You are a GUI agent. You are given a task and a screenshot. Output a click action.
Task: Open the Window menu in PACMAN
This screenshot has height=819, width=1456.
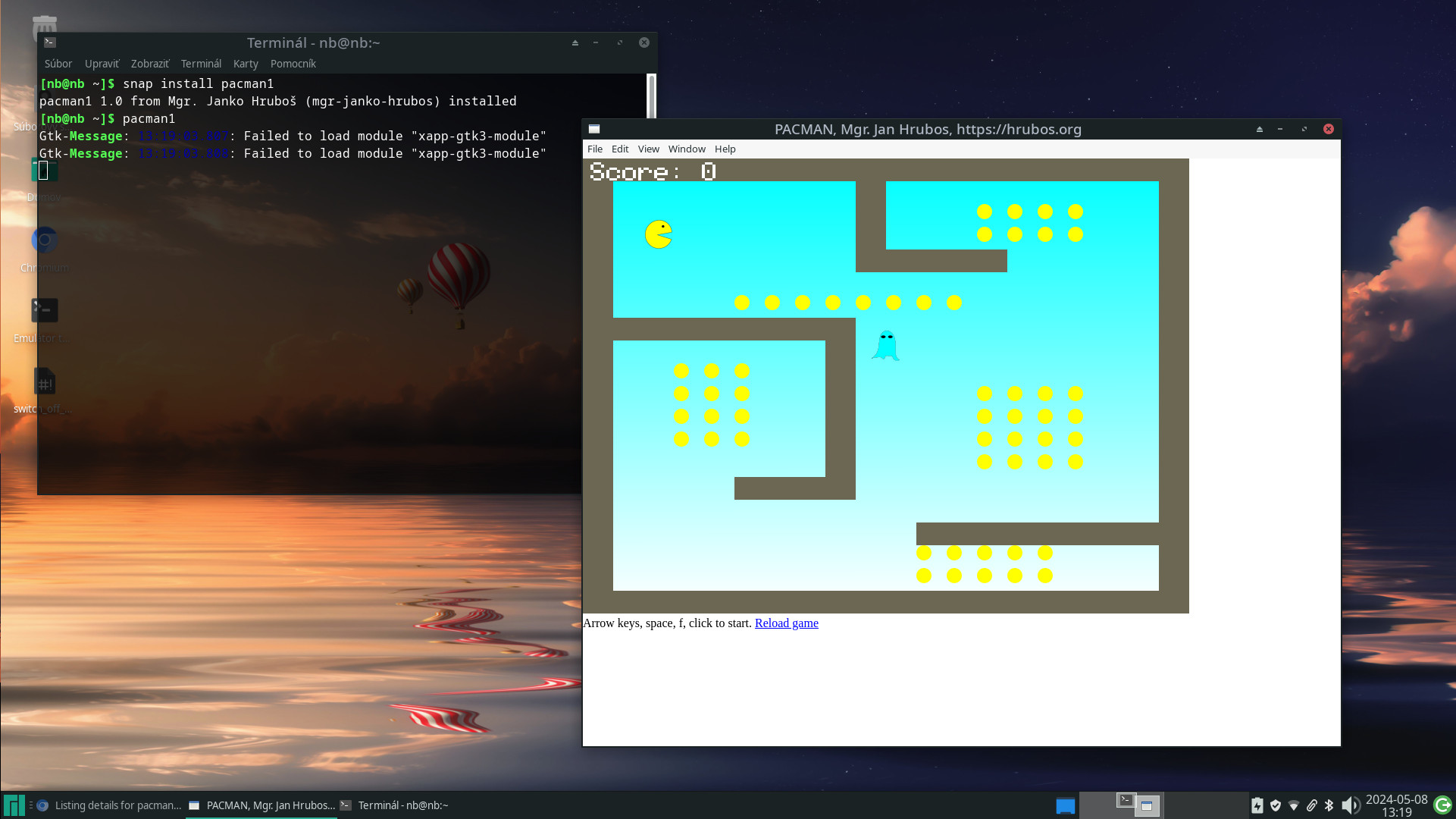tap(686, 149)
